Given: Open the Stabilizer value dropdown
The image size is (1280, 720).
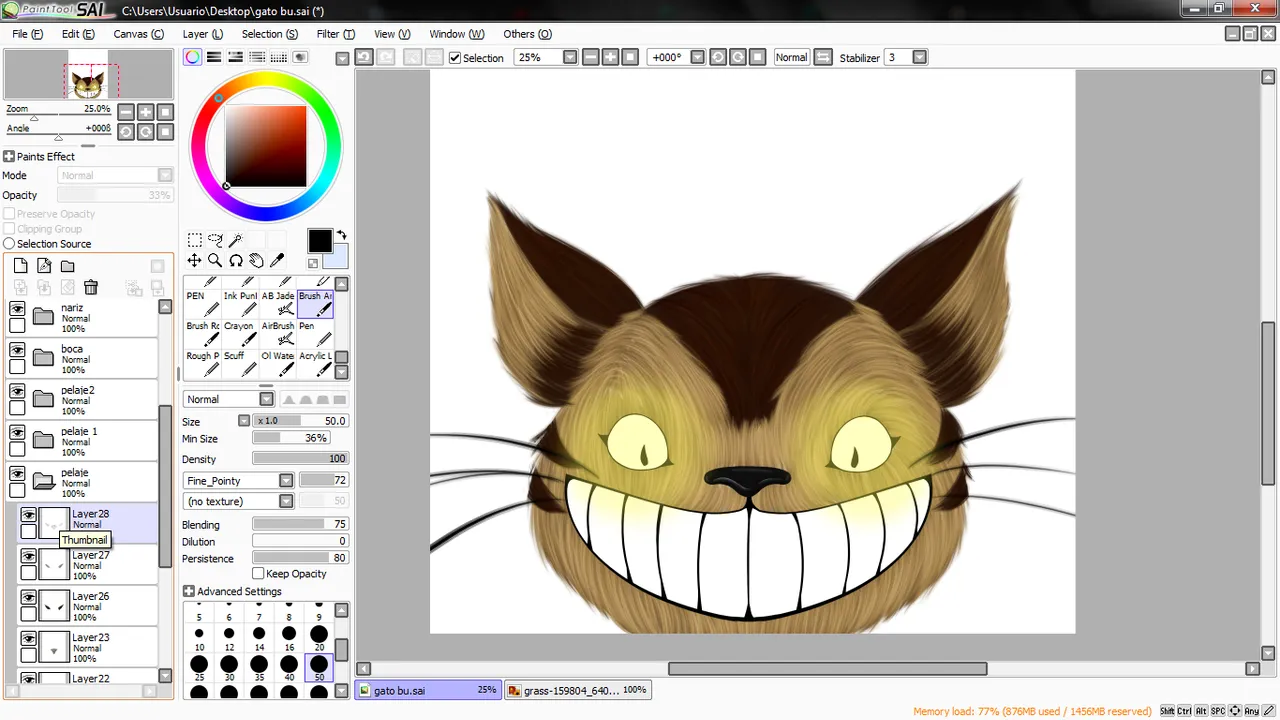Looking at the screenshot, I should pyautogui.click(x=920, y=57).
